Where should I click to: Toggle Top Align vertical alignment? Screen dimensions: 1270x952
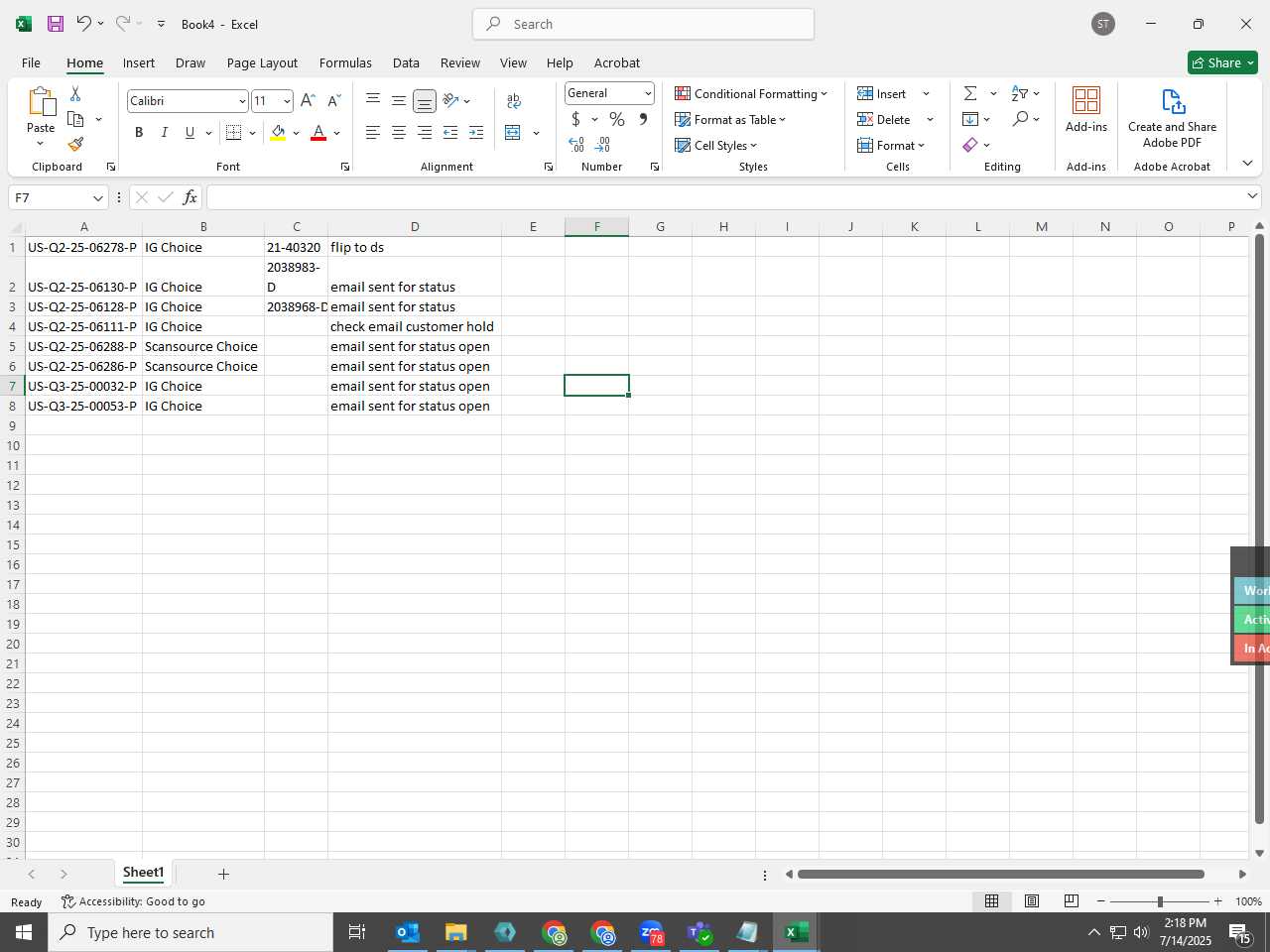coord(372,100)
